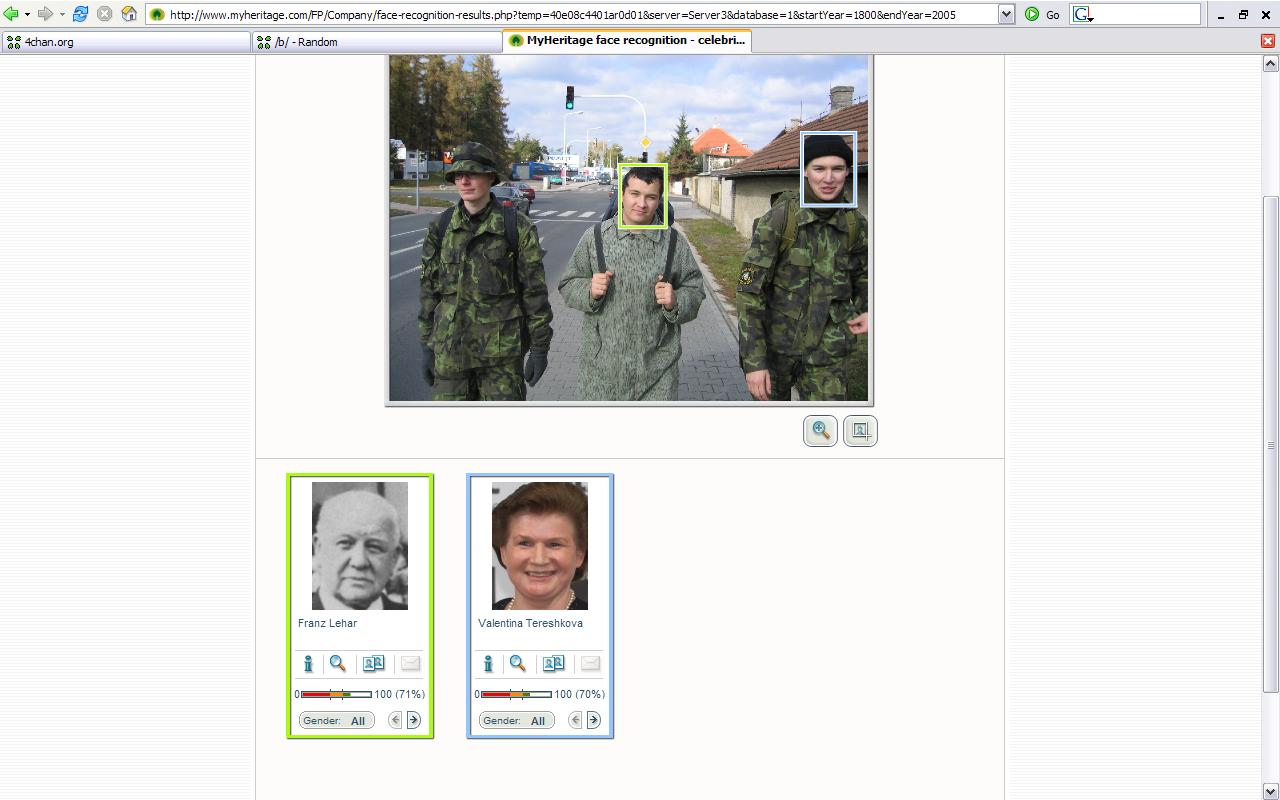Compare photos icon on Franz Lehar card
1280x800 pixels.
373,664
